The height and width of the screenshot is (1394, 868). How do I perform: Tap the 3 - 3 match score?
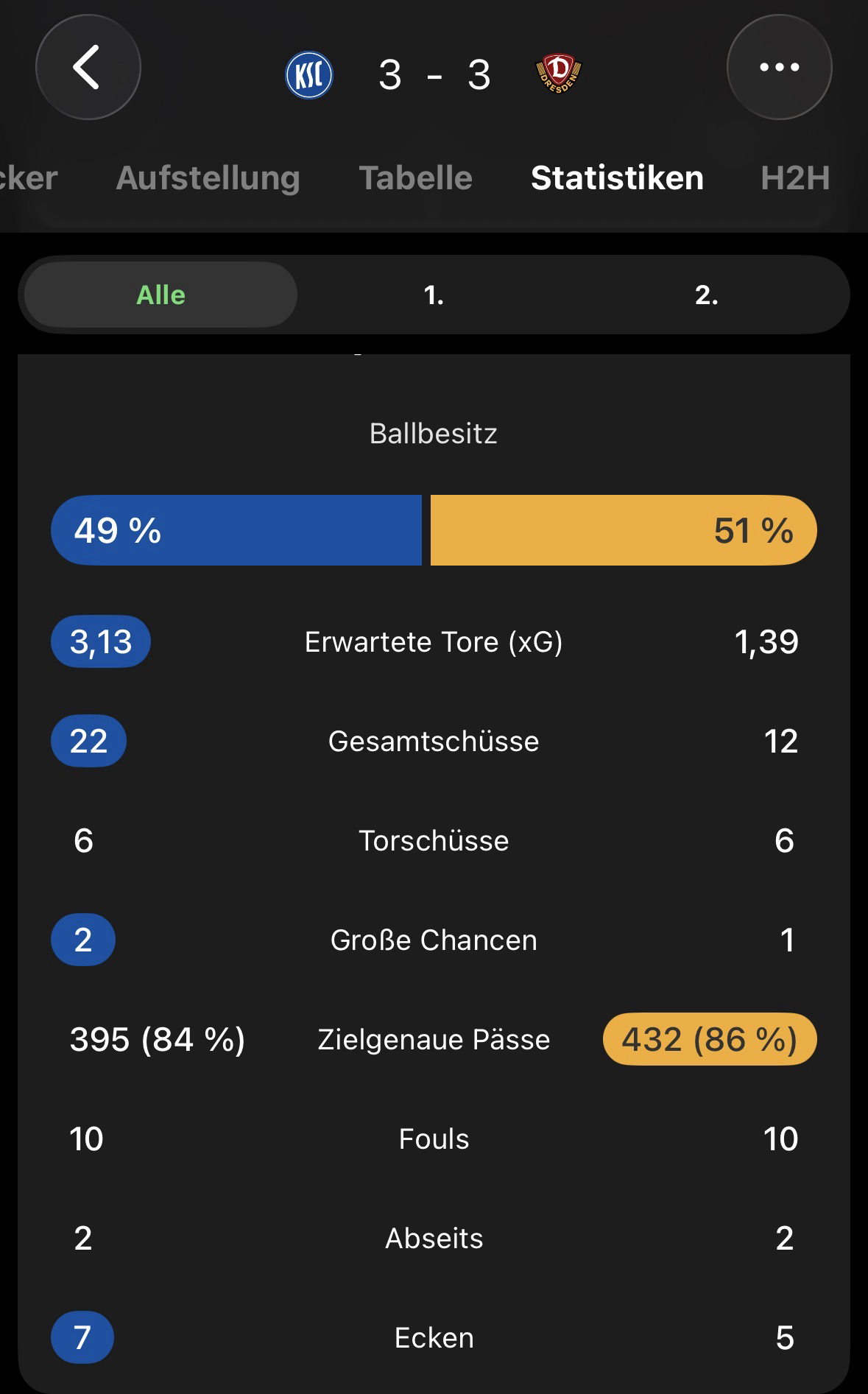coord(434,75)
